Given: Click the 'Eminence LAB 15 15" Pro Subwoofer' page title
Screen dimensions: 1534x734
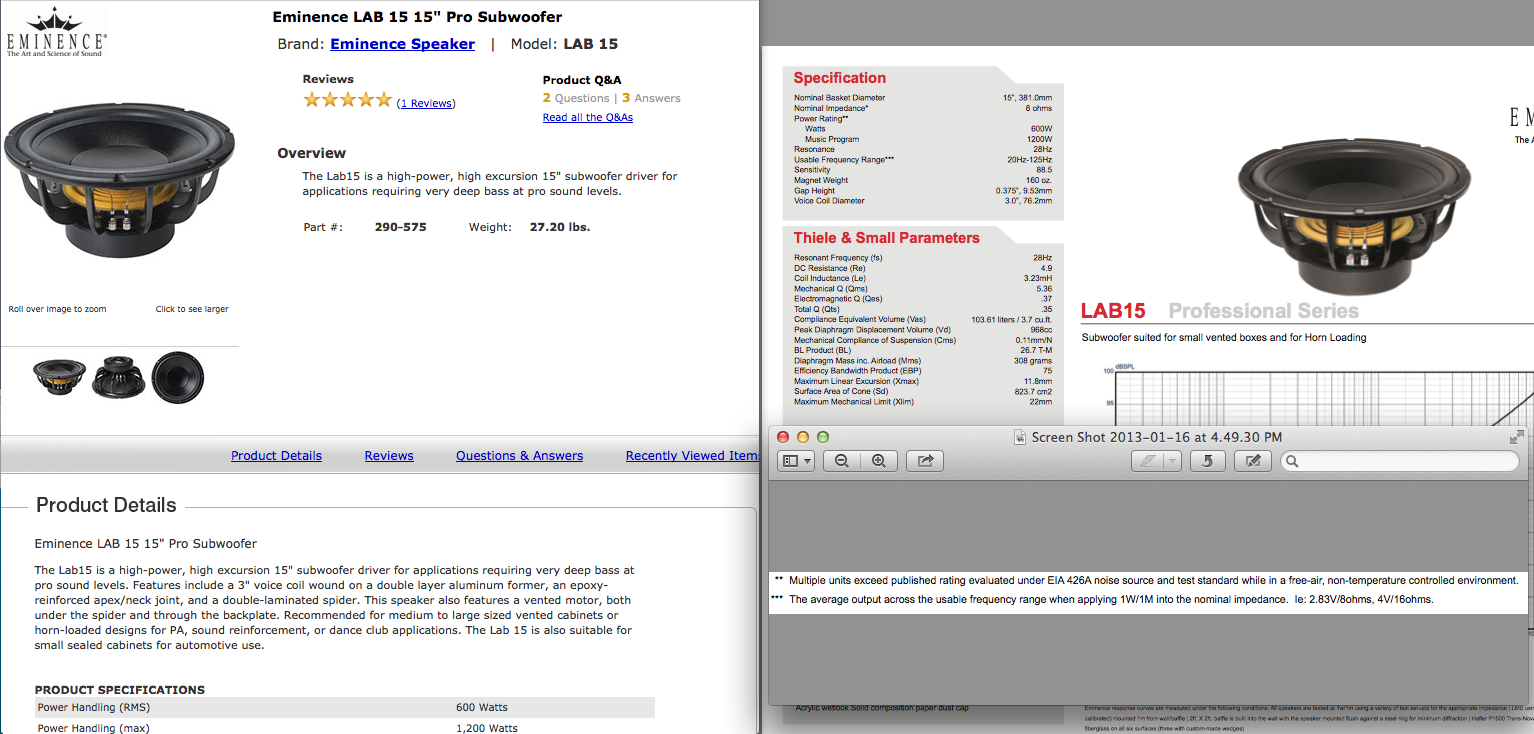Looking at the screenshot, I should point(417,17).
